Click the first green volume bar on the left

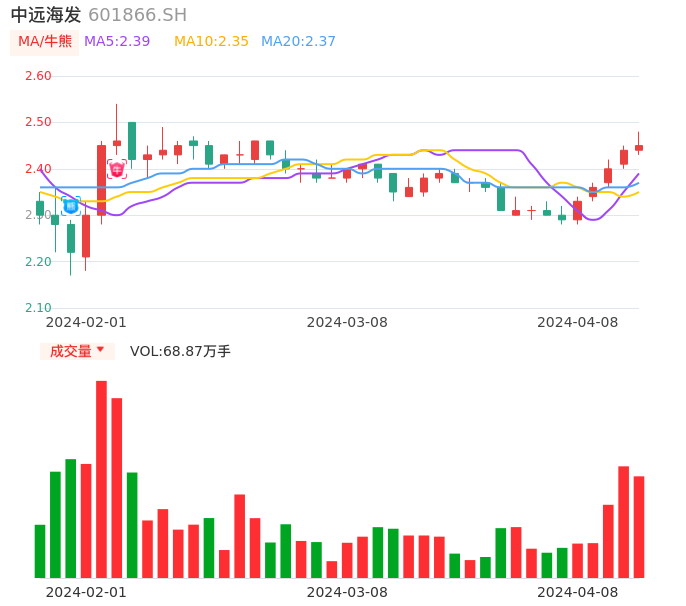(x=40, y=551)
